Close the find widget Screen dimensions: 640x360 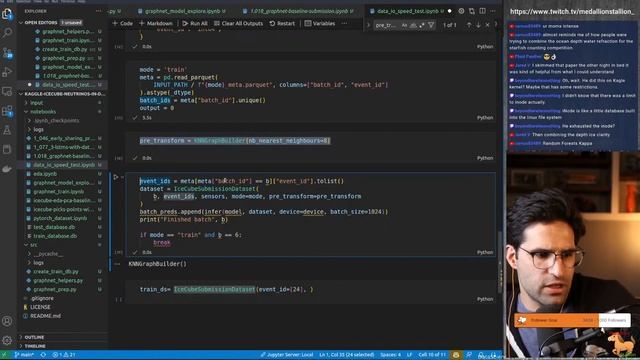(x=487, y=25)
